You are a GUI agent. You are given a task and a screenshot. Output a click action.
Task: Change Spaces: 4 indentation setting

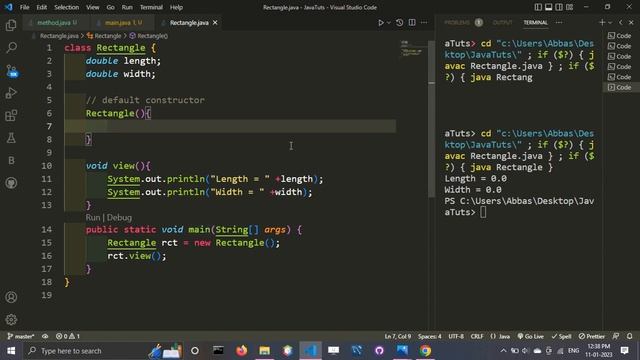point(429,336)
